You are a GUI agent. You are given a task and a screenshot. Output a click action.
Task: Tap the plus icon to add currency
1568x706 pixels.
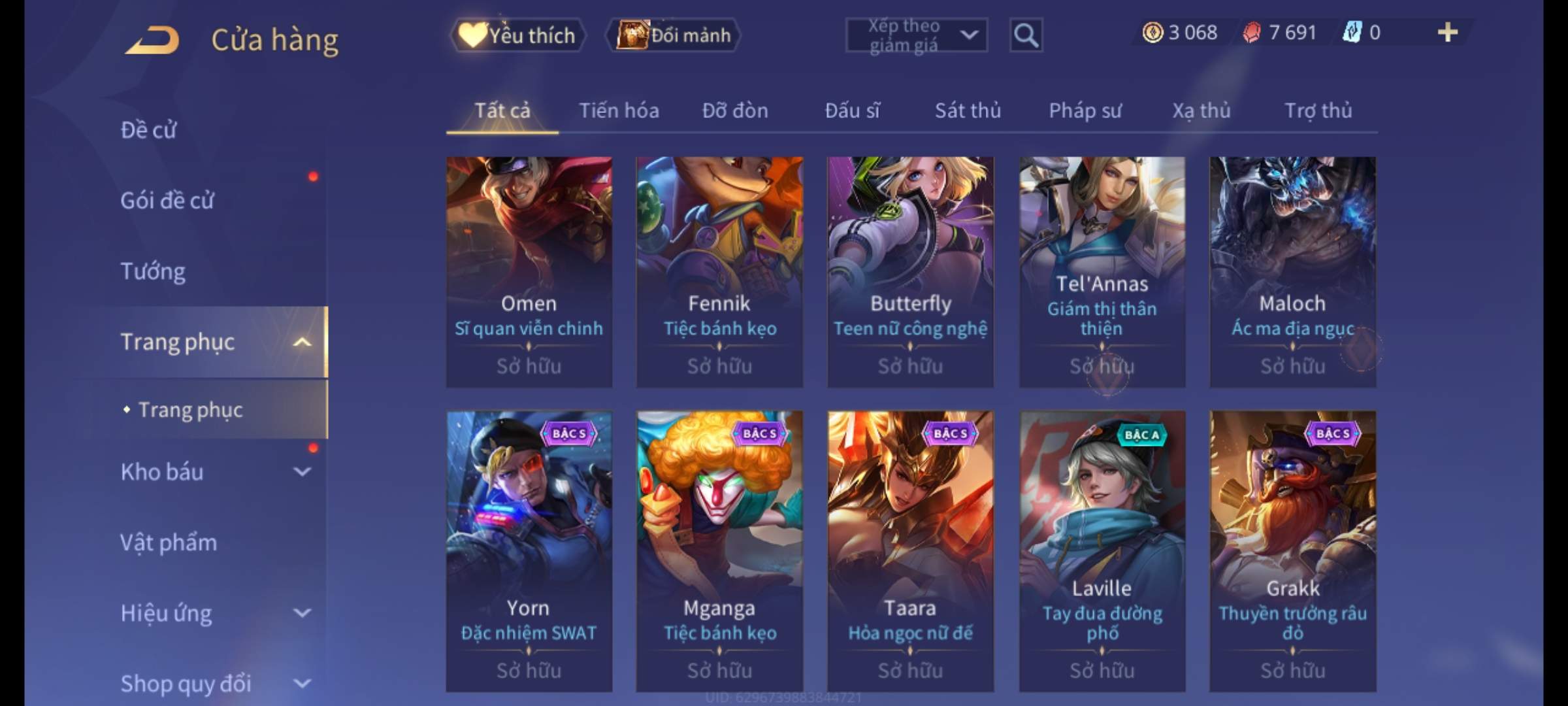pos(1447,32)
